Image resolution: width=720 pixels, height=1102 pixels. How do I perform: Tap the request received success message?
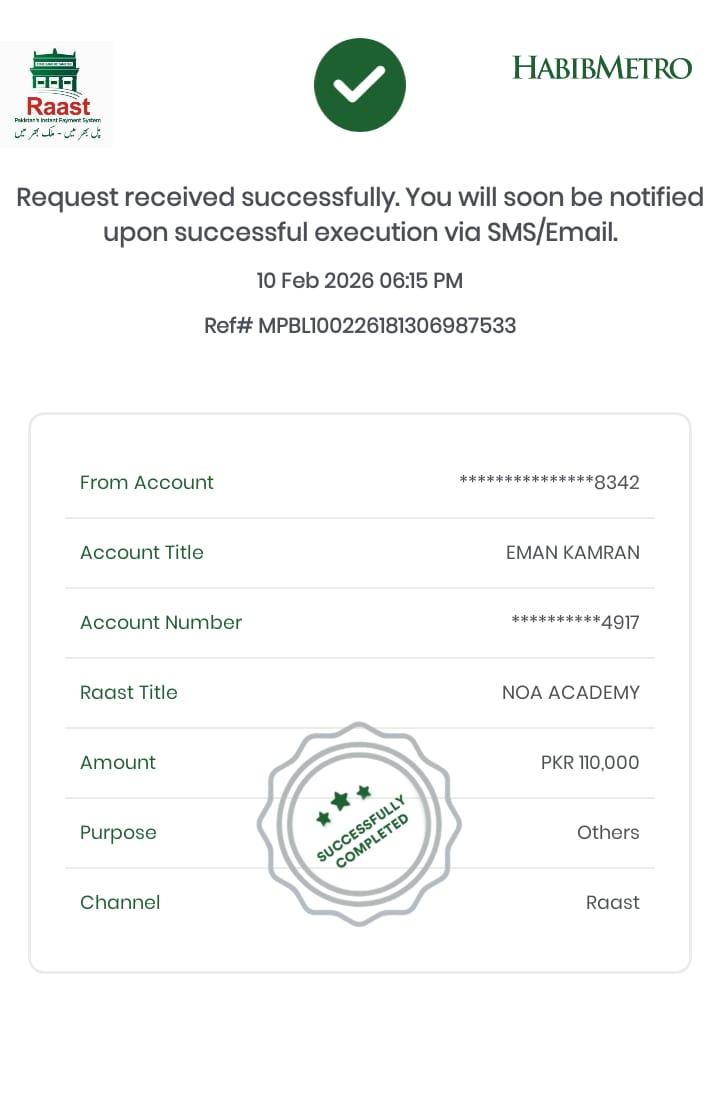click(360, 215)
